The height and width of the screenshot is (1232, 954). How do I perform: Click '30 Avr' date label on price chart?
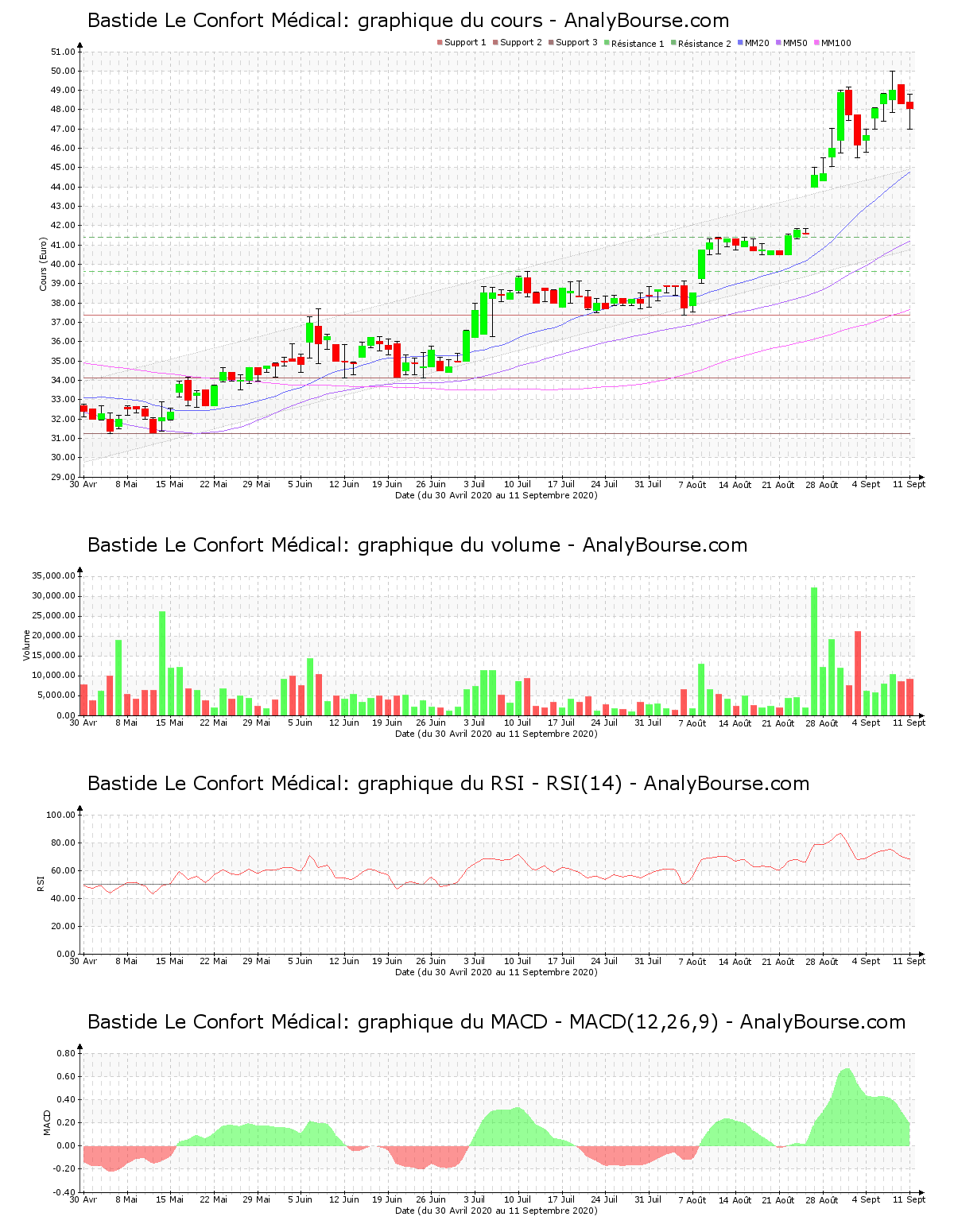[x=83, y=484]
